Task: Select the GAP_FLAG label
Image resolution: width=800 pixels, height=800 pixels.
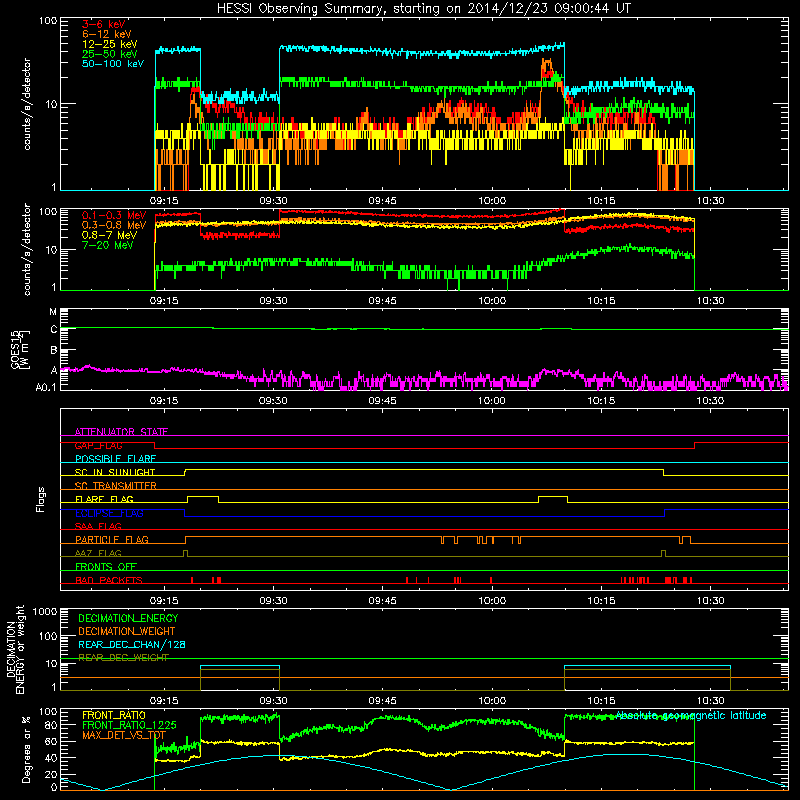Action: 98,445
